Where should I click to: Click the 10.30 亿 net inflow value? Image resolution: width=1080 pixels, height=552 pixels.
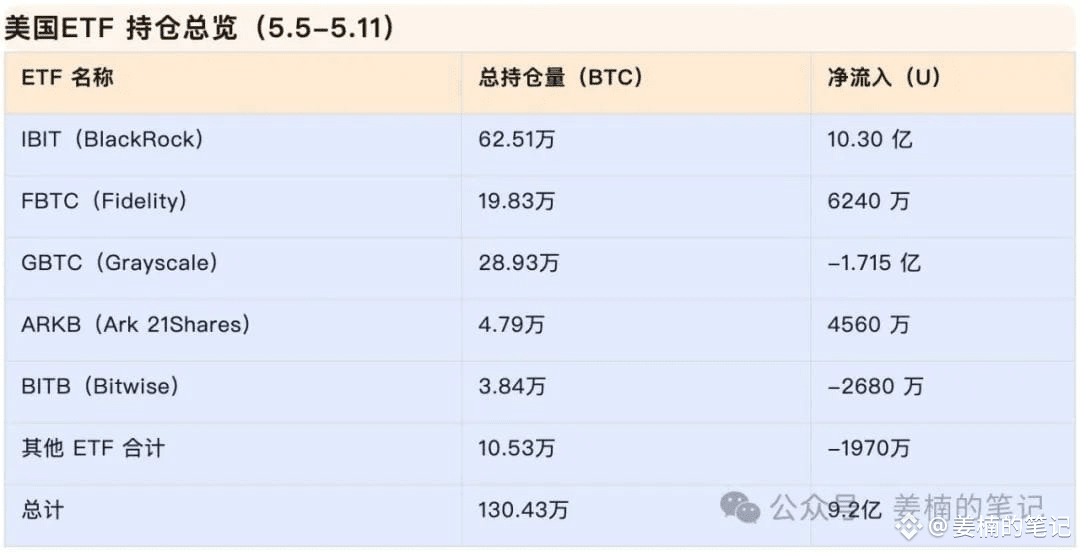click(x=870, y=140)
